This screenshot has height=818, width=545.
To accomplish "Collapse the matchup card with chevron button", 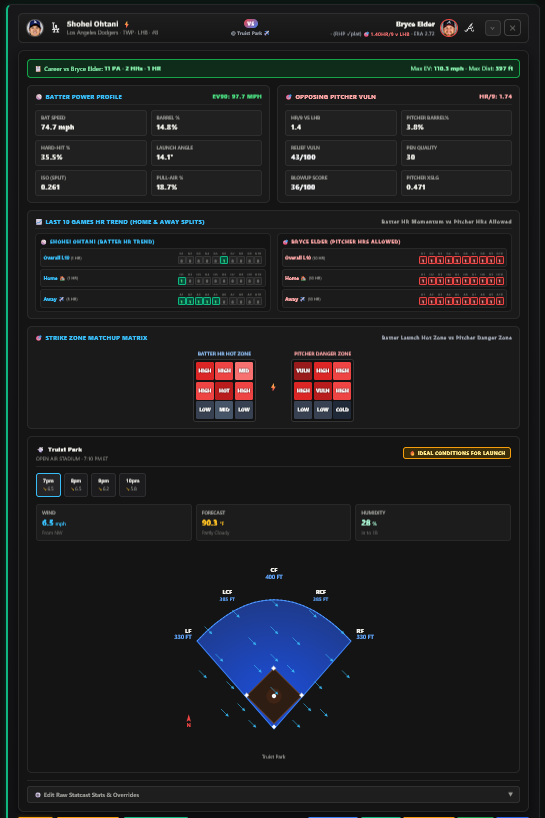I will [492, 28].
